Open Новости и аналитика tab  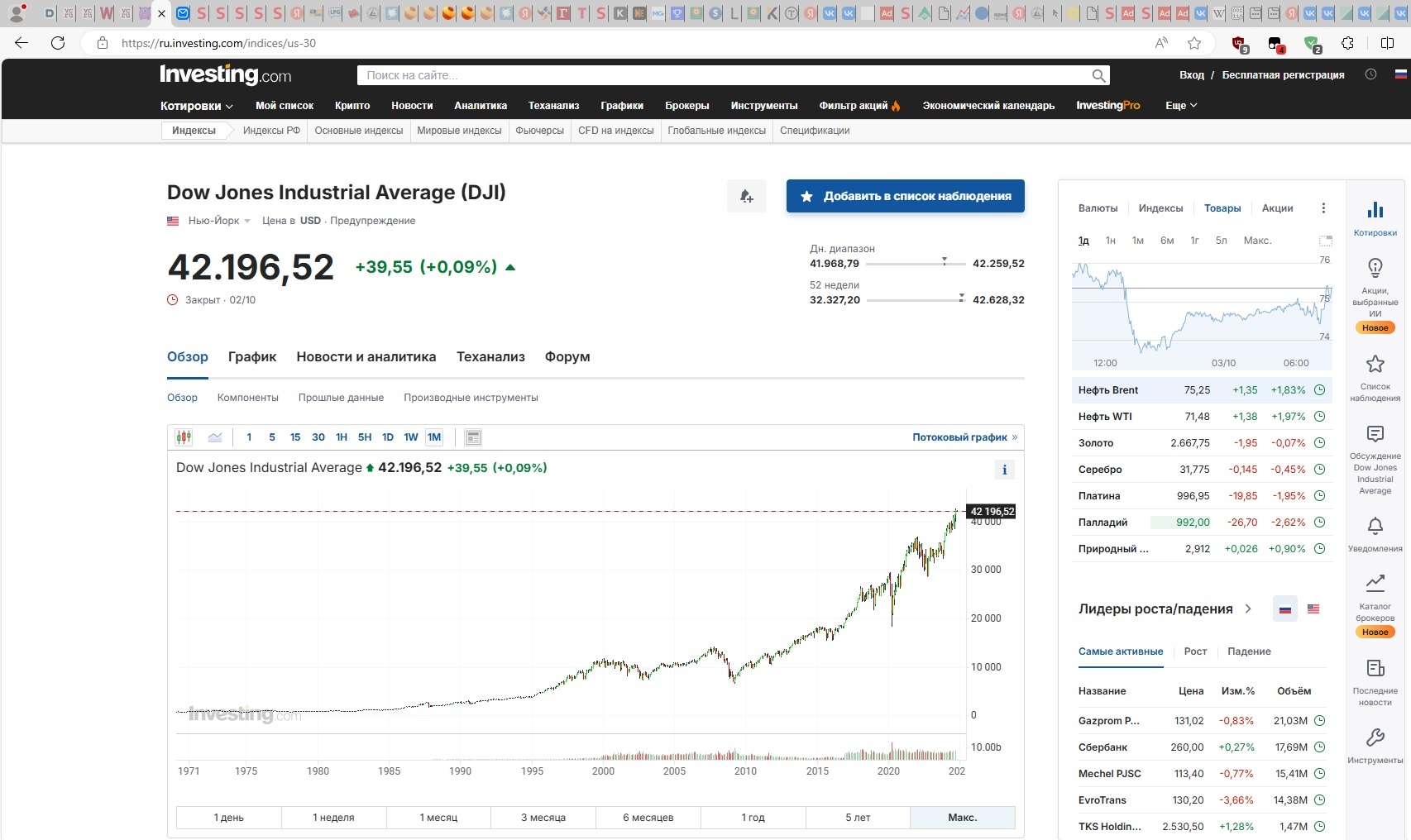(x=366, y=357)
